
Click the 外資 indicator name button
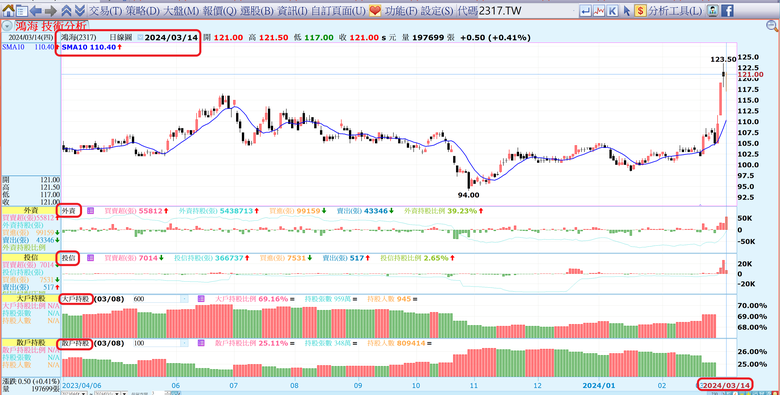point(68,211)
